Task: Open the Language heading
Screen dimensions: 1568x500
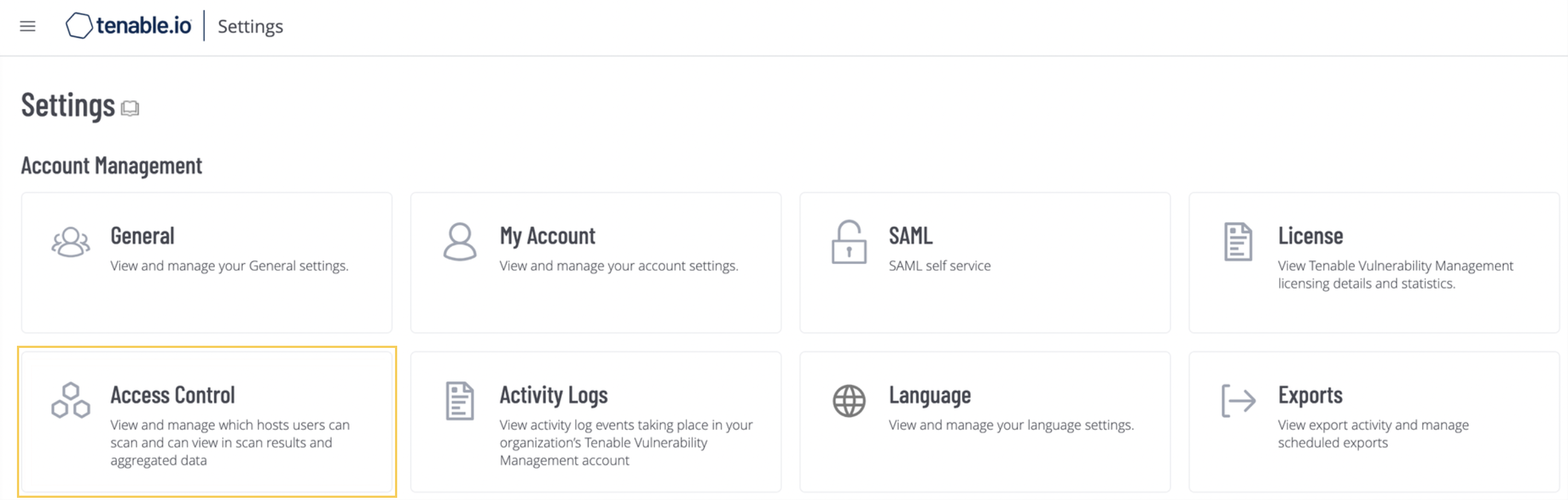Action: 930,396
